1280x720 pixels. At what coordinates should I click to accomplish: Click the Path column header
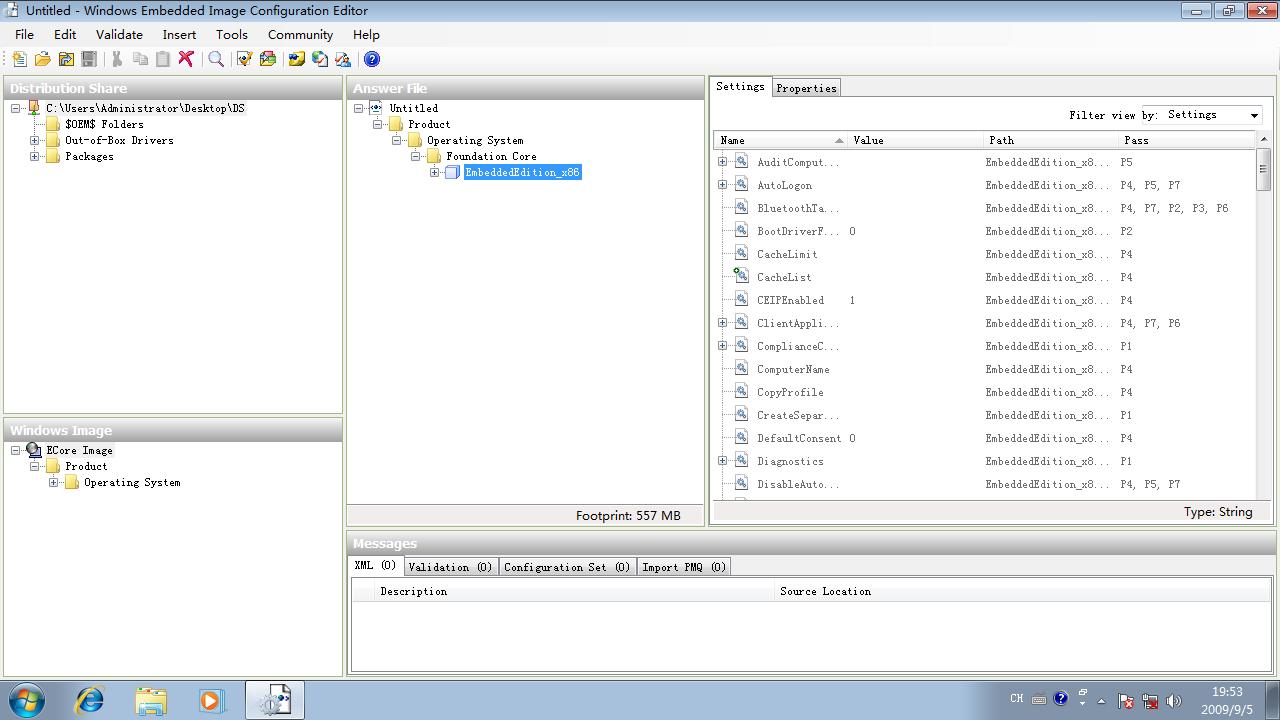click(x=1052, y=140)
